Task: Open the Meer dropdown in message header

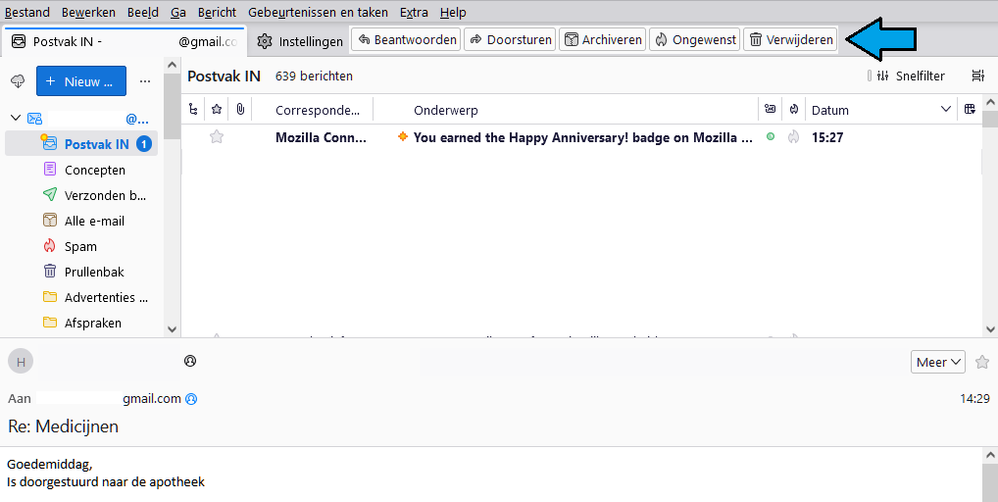Action: (938, 362)
